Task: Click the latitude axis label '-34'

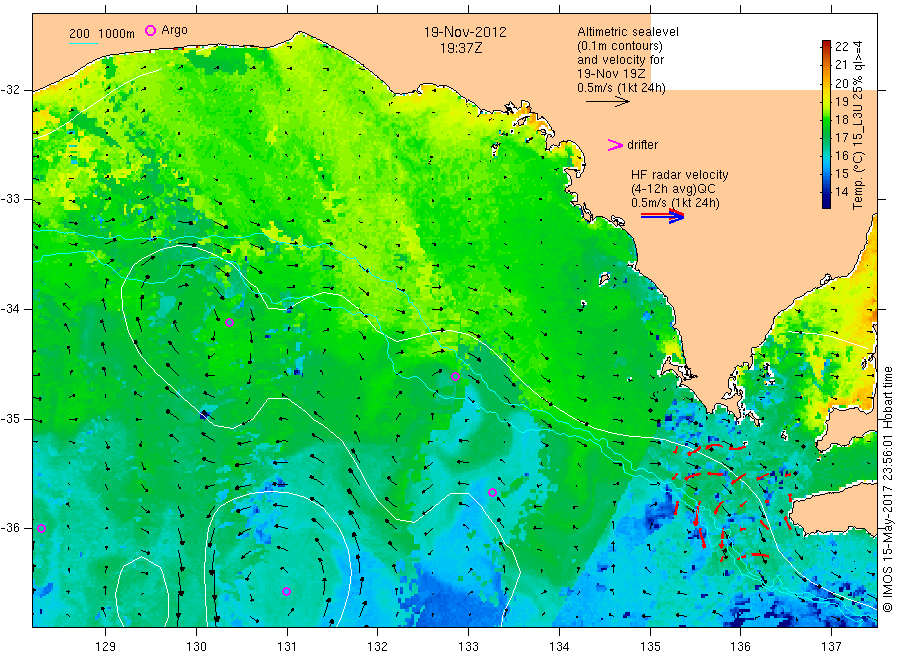Action: tap(10, 309)
